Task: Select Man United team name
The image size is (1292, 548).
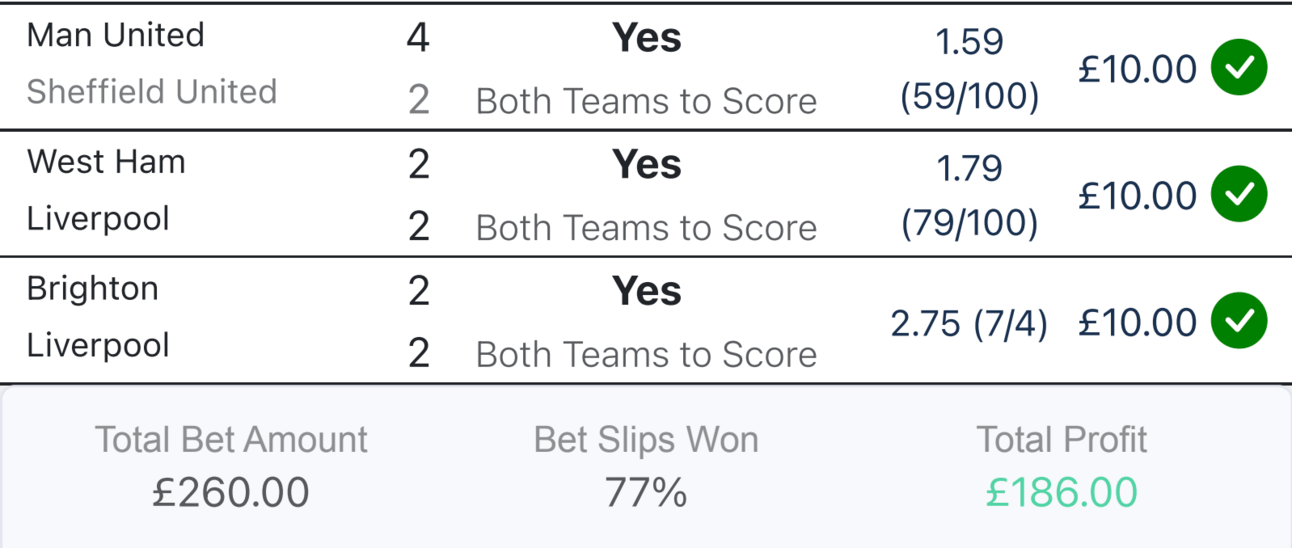Action: pyautogui.click(x=115, y=35)
